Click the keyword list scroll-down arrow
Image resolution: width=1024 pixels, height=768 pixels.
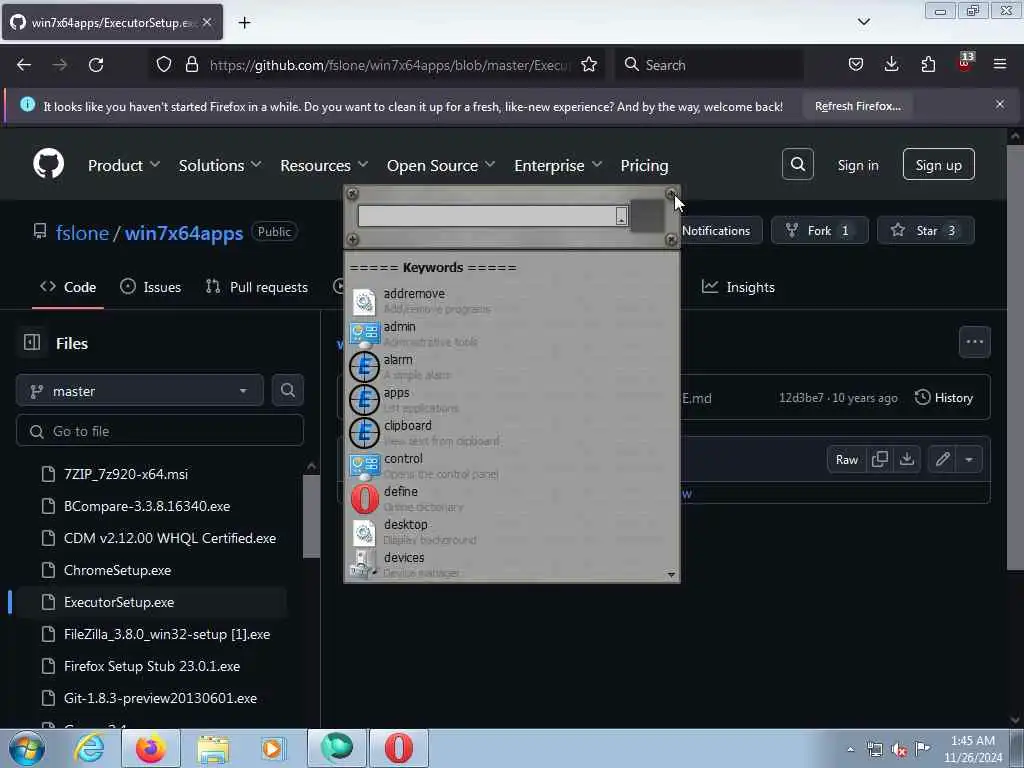671,575
